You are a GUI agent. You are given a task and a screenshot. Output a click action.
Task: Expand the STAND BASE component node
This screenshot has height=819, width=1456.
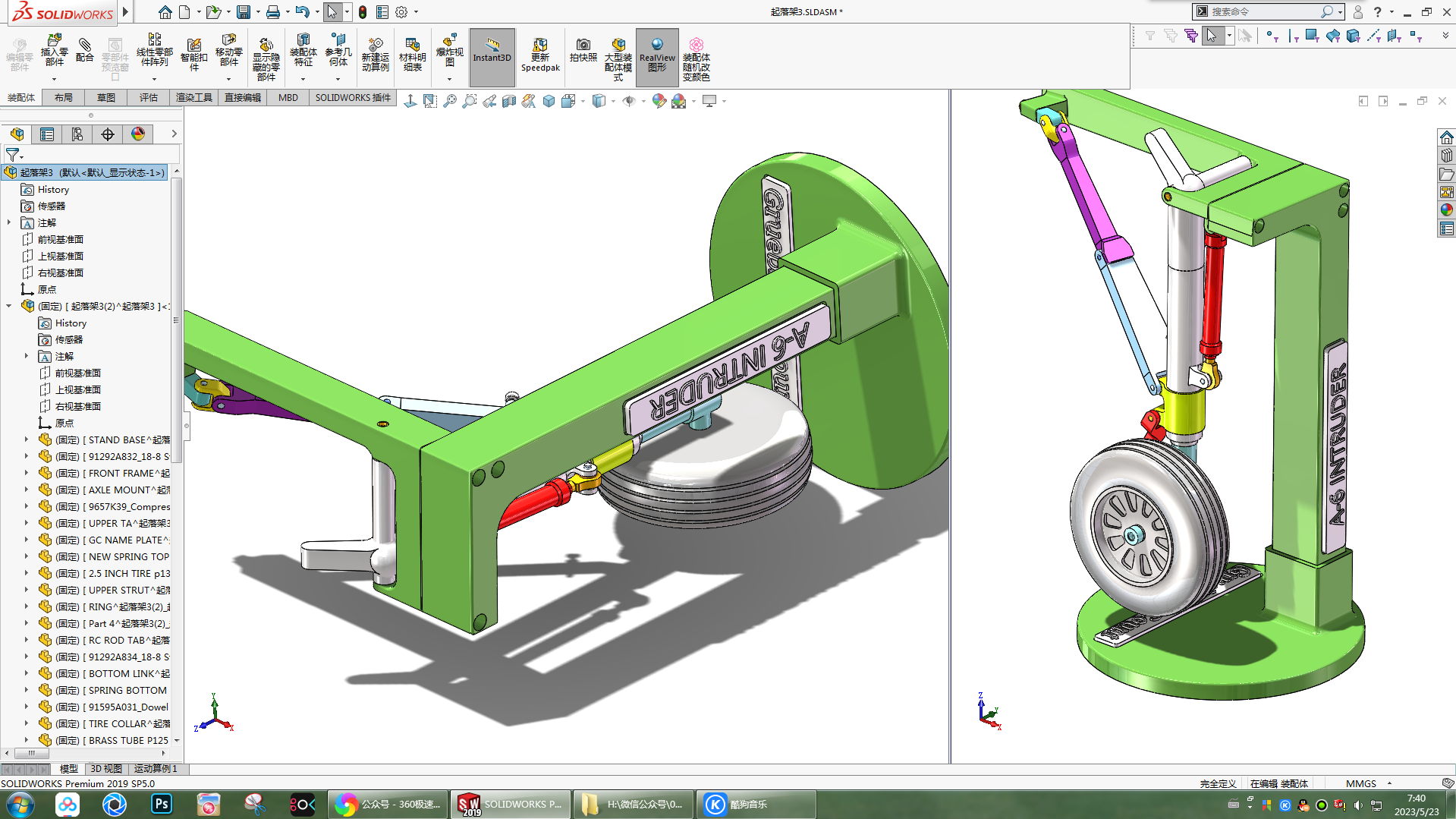[27, 439]
